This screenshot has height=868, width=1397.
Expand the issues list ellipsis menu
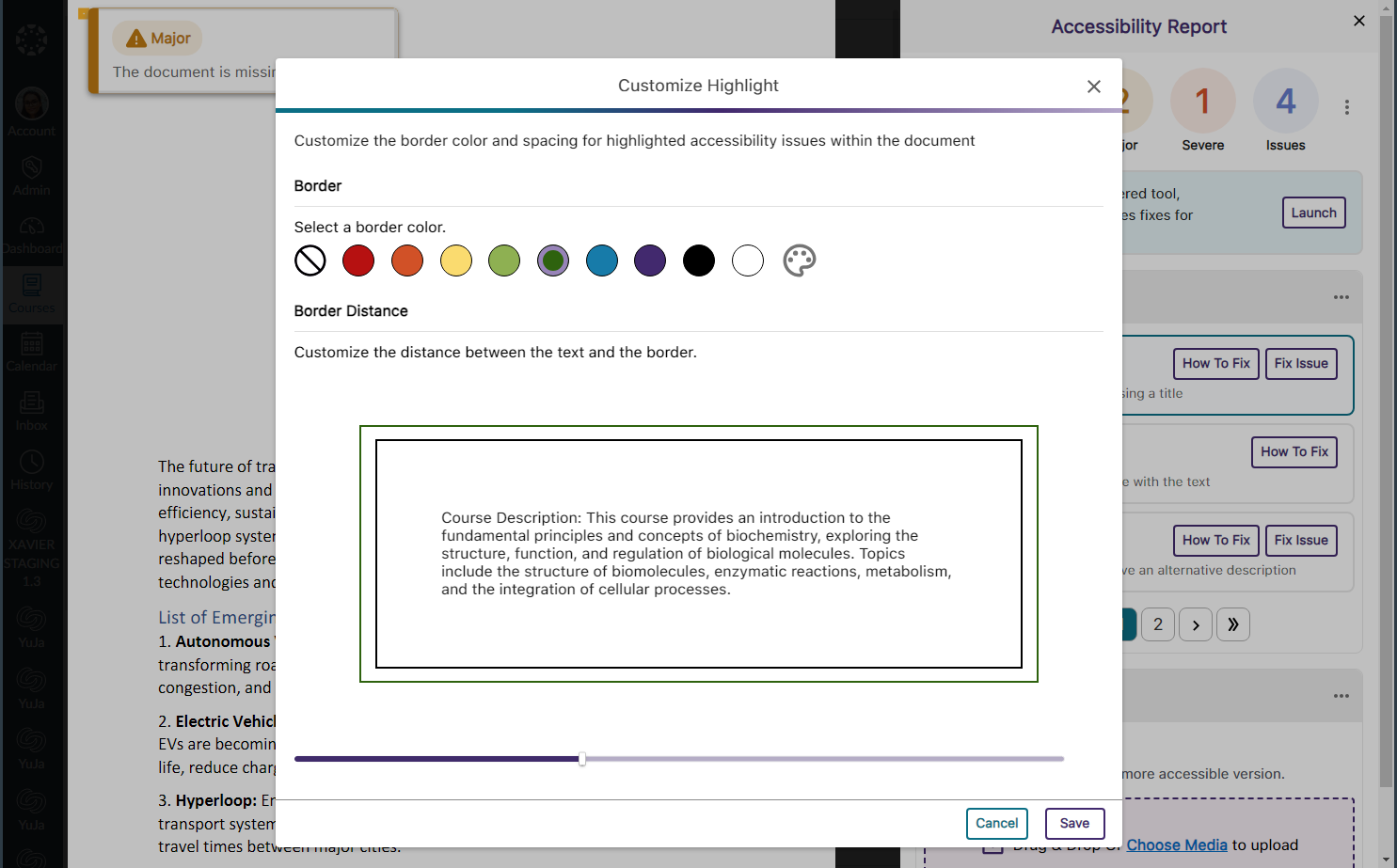(1341, 297)
